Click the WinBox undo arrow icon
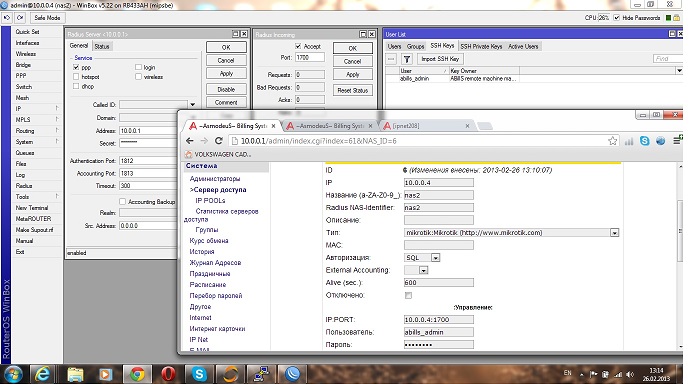The width and height of the screenshot is (689, 384). [7, 18]
